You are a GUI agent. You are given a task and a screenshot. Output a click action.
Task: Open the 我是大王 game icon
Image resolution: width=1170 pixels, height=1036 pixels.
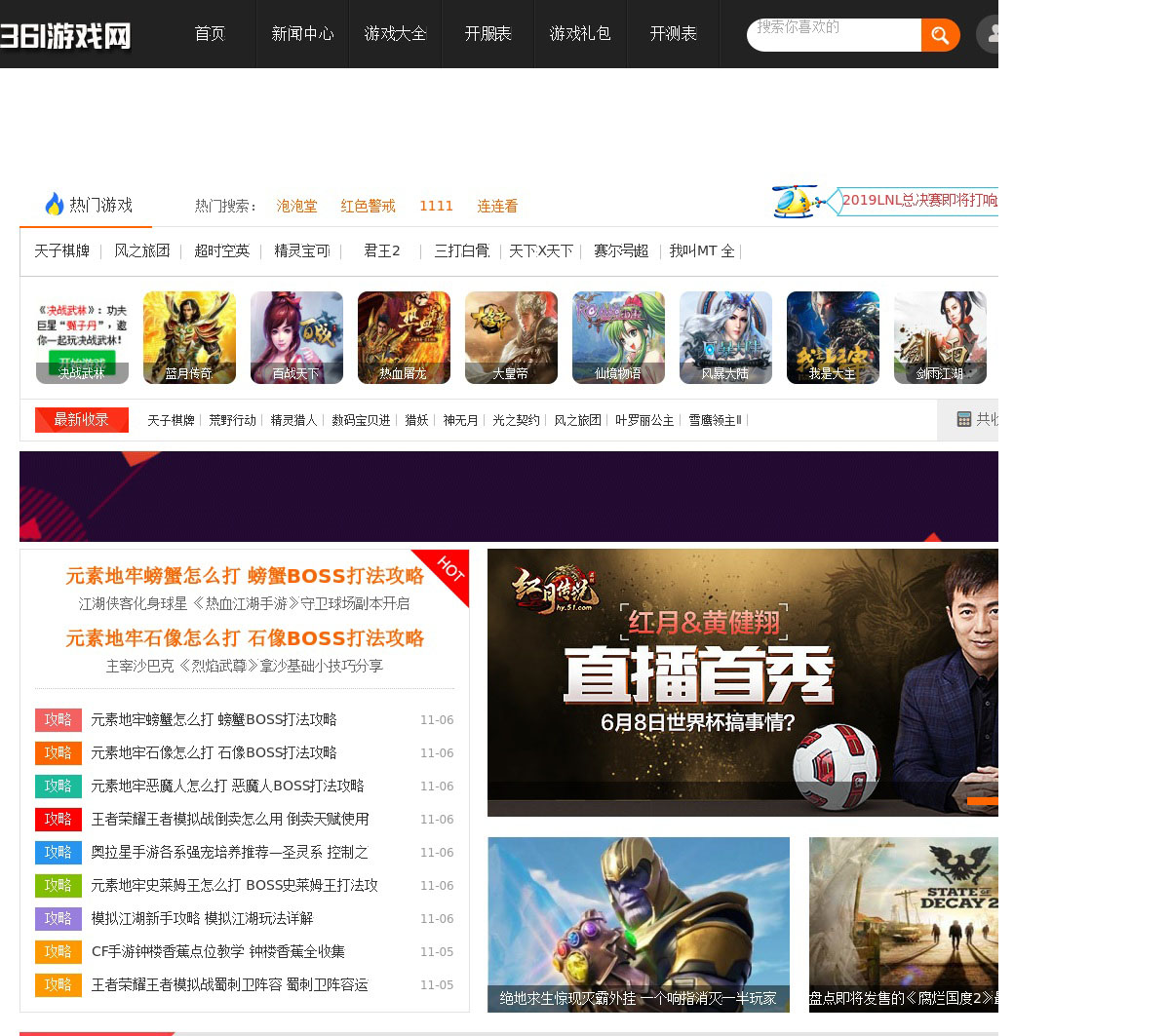833,337
